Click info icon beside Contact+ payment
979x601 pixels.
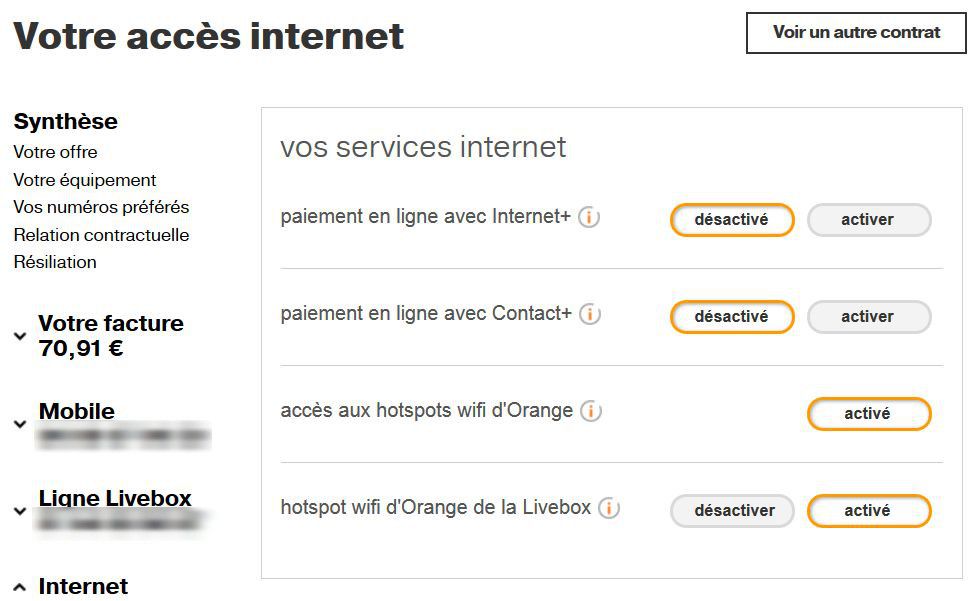(x=590, y=314)
